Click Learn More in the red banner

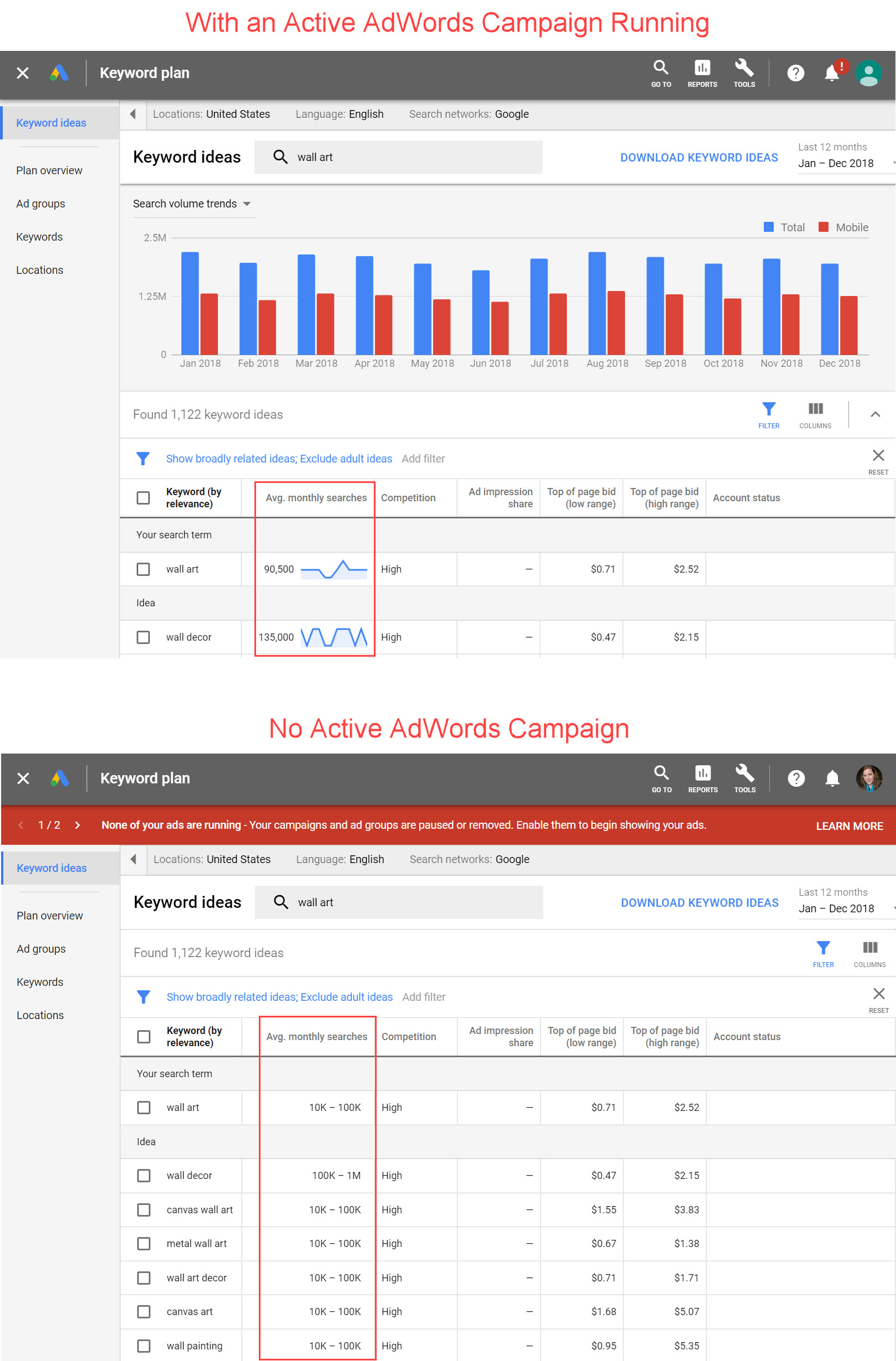point(849,826)
